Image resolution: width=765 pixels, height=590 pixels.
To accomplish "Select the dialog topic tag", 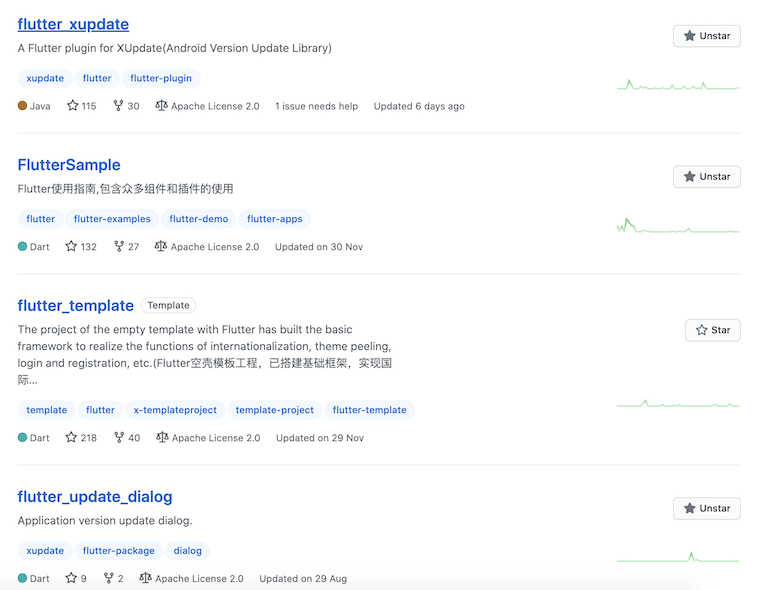I will point(188,550).
